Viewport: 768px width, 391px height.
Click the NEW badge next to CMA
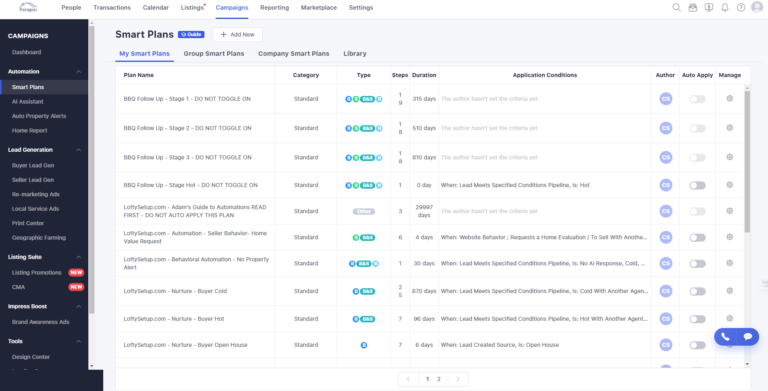pos(76,287)
